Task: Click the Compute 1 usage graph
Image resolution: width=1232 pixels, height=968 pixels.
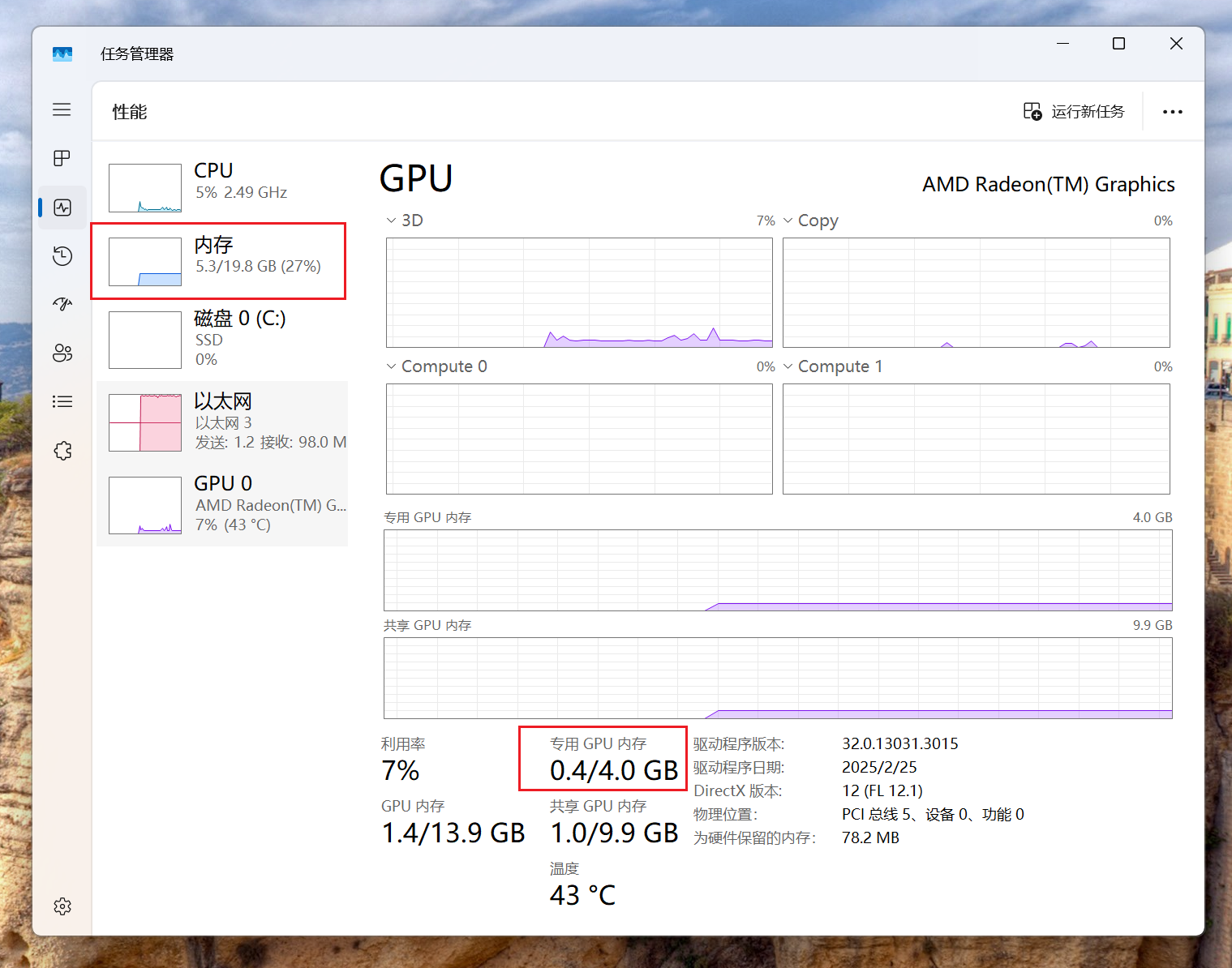Action: [x=977, y=439]
